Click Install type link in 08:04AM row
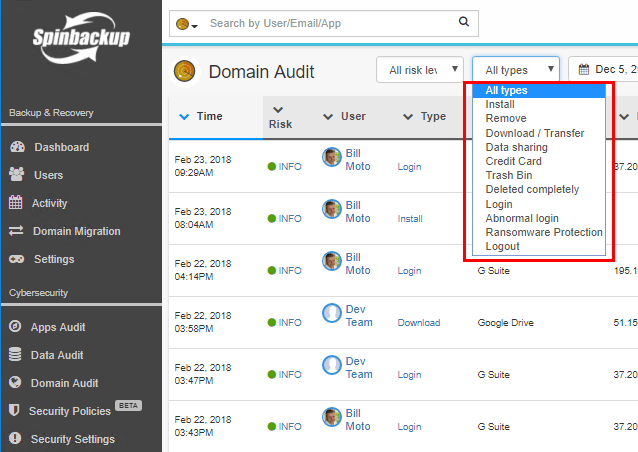 (x=410, y=219)
